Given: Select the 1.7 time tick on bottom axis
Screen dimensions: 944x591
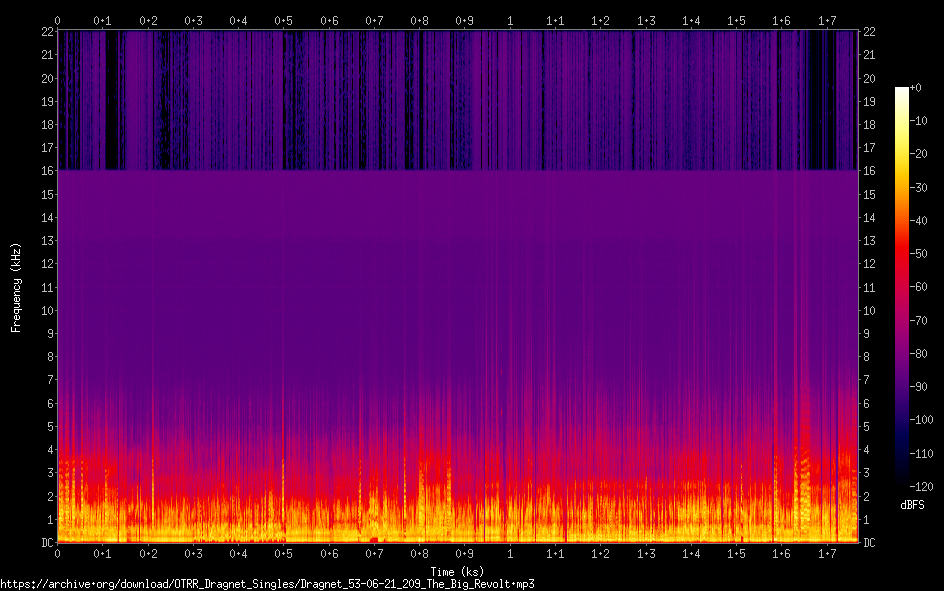Looking at the screenshot, I should click(x=827, y=553).
